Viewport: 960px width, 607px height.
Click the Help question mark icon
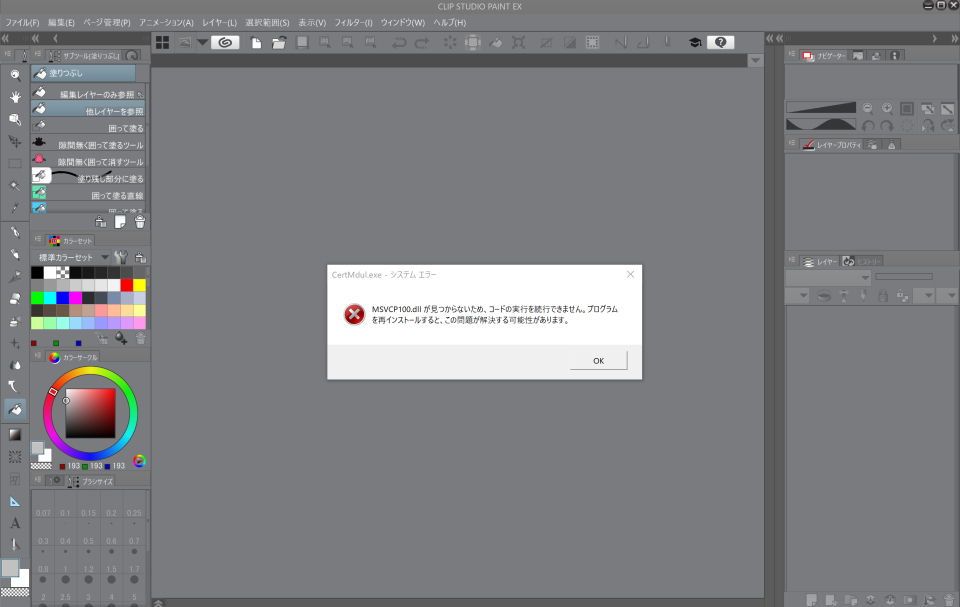pyautogui.click(x=720, y=42)
